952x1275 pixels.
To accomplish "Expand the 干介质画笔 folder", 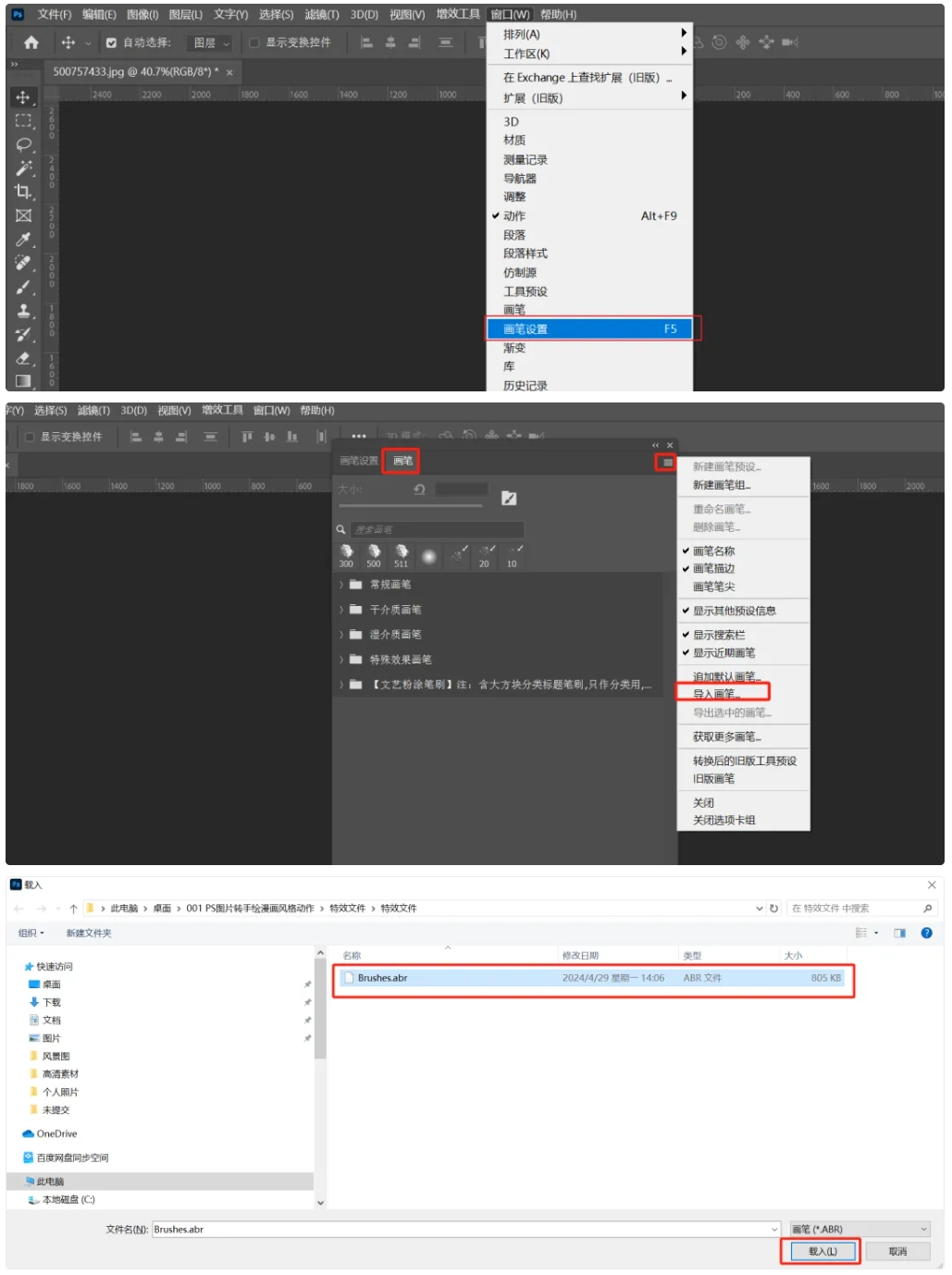I will 341,610.
